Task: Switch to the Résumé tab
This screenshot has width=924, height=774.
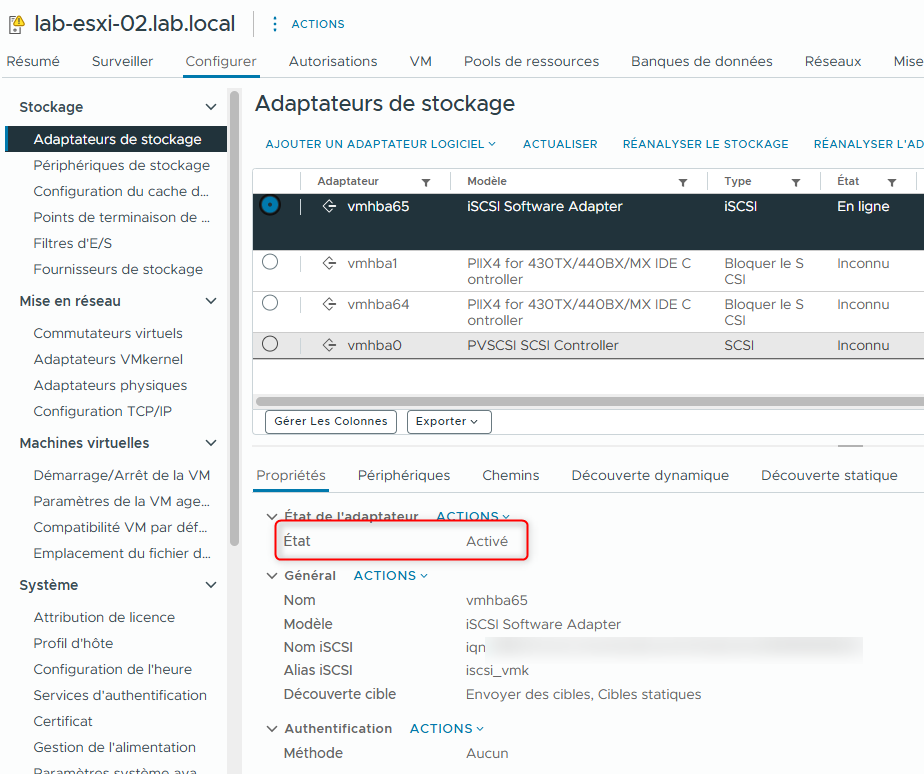Action: click(33, 61)
